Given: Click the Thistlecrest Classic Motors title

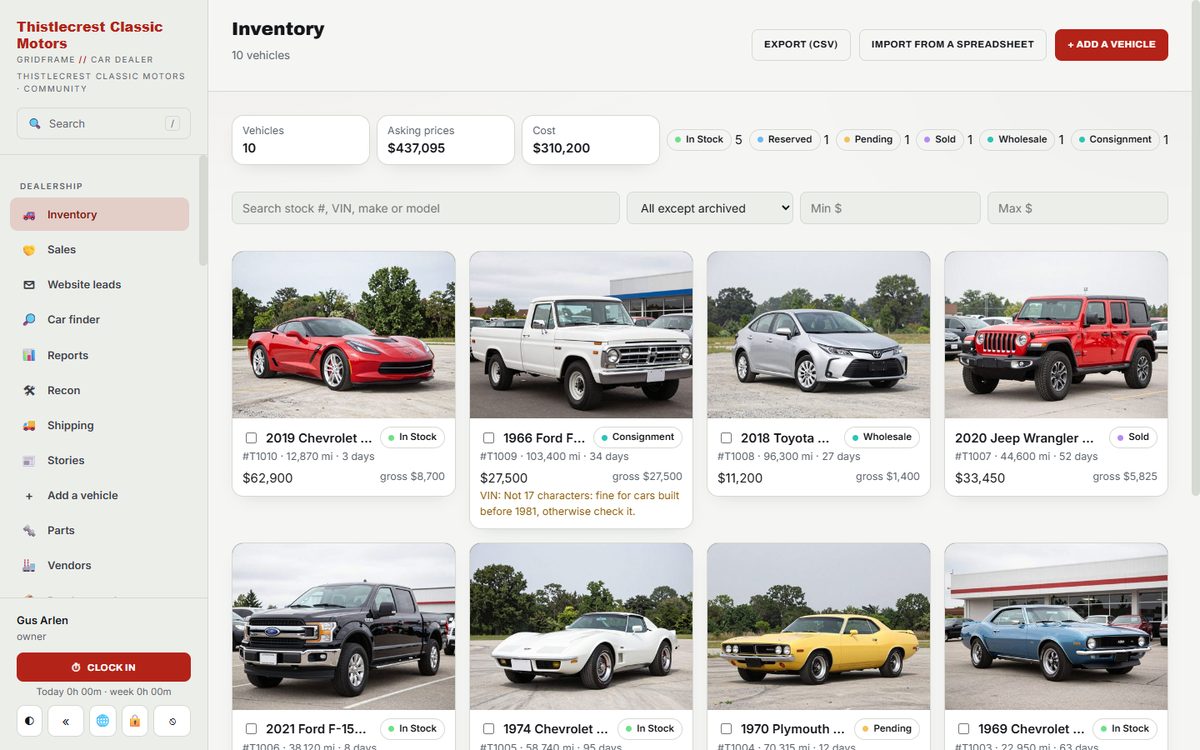Looking at the screenshot, I should (x=89, y=35).
